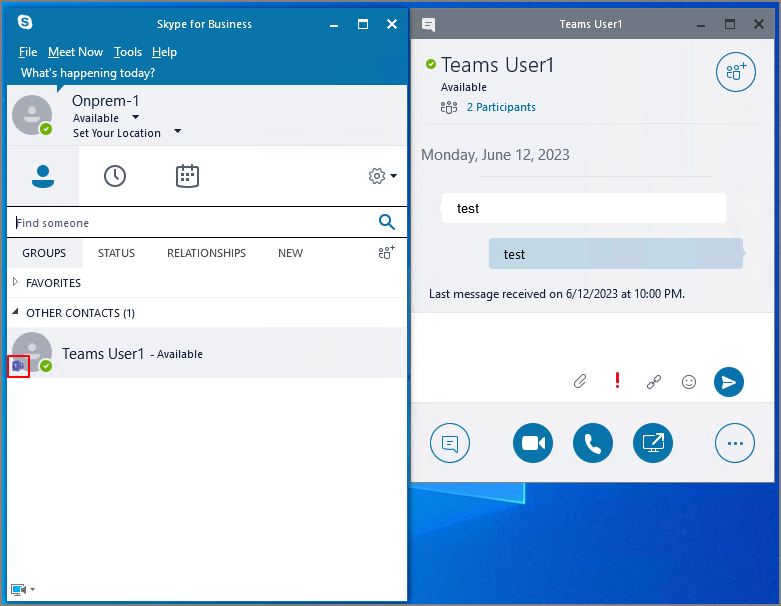Open the Meet Now menu
The width and height of the screenshot is (781, 606).
75,52
